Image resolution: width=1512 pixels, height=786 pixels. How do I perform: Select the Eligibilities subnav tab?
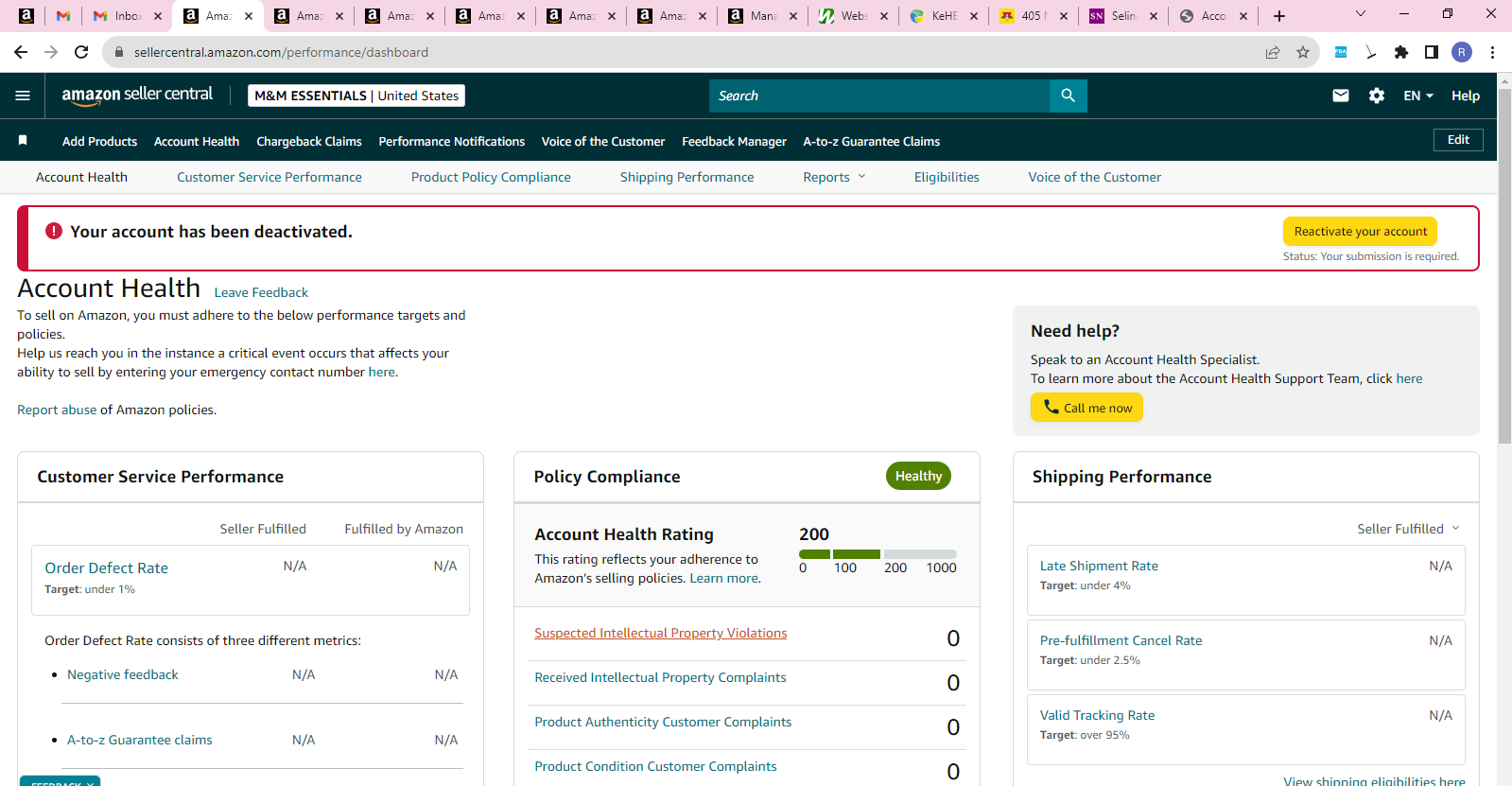947,177
